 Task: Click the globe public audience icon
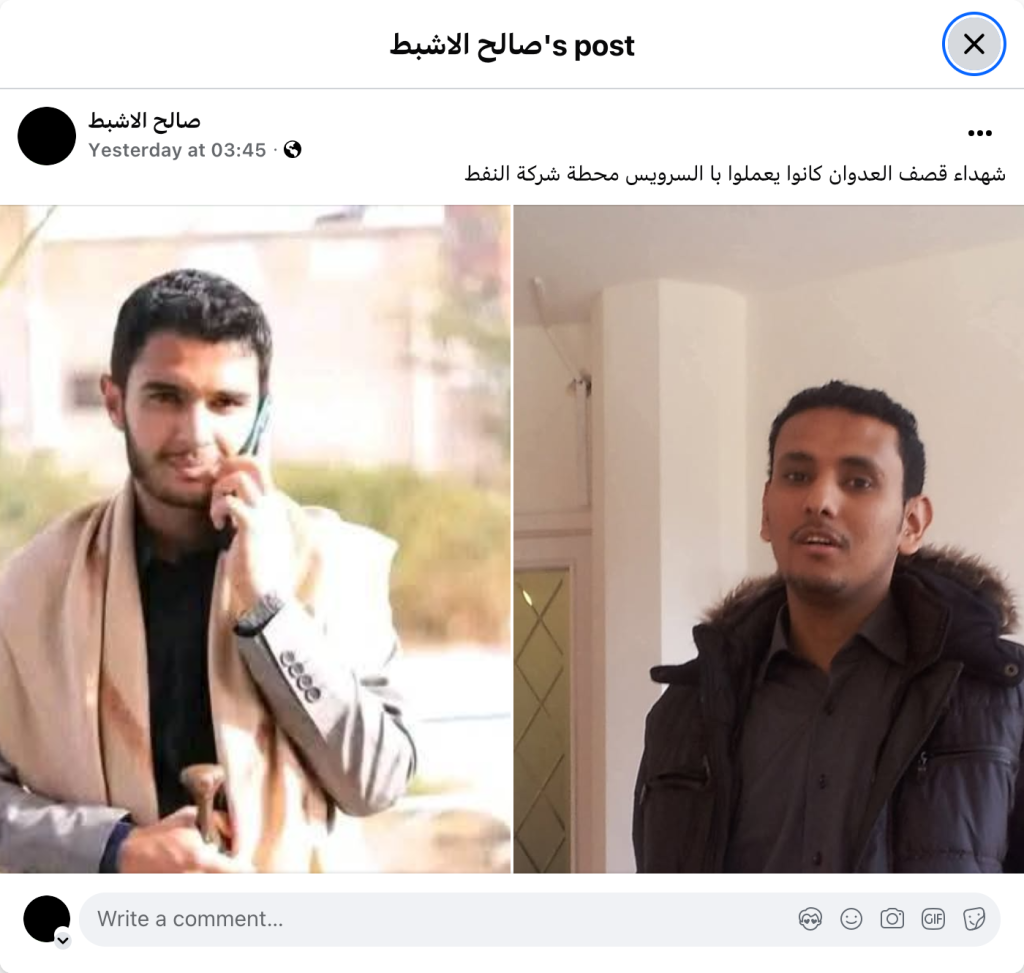[293, 150]
